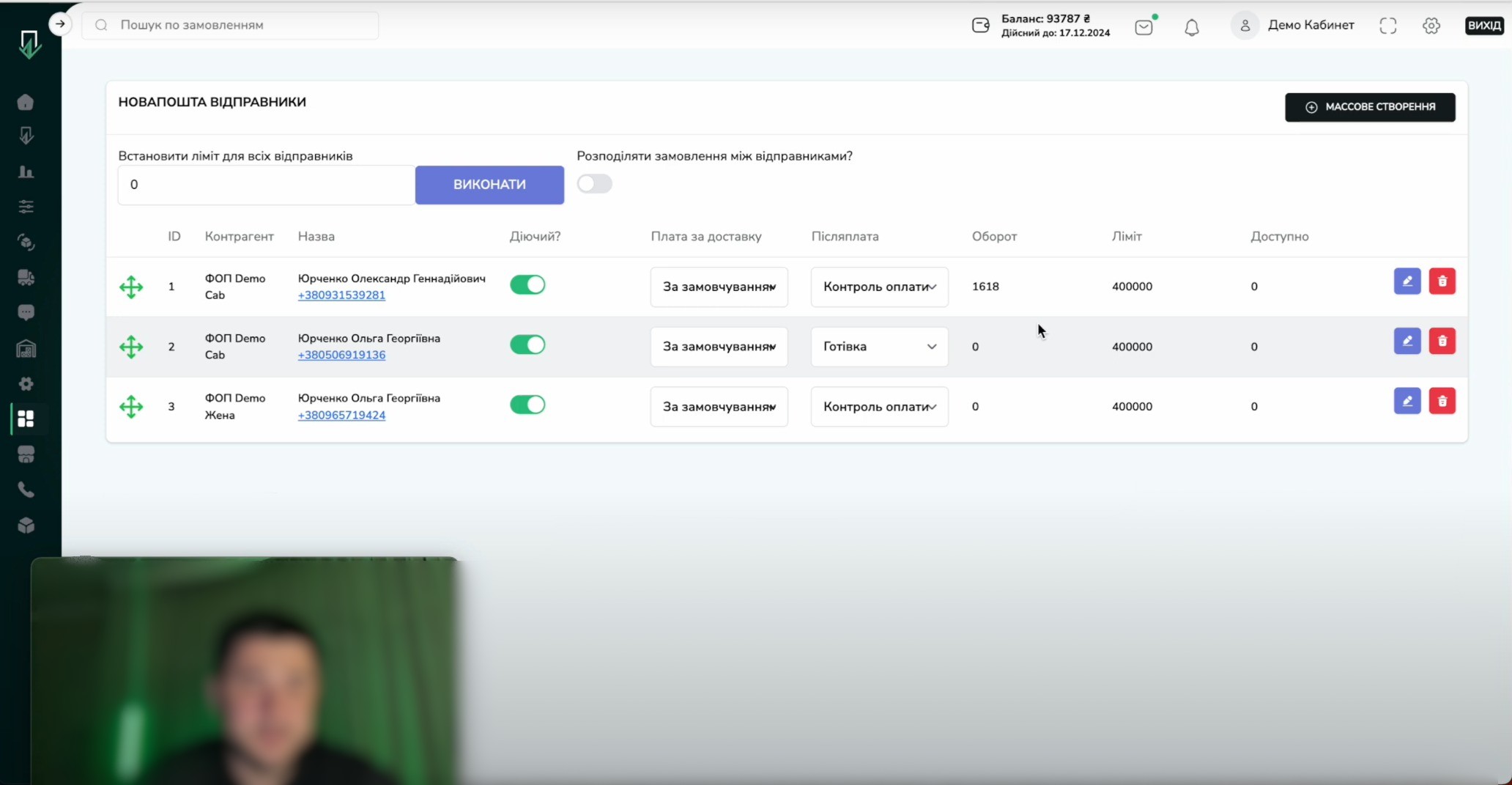Click the drag handle for sender row 2
Image resolution: width=1512 pixels, height=785 pixels.
pos(131,347)
